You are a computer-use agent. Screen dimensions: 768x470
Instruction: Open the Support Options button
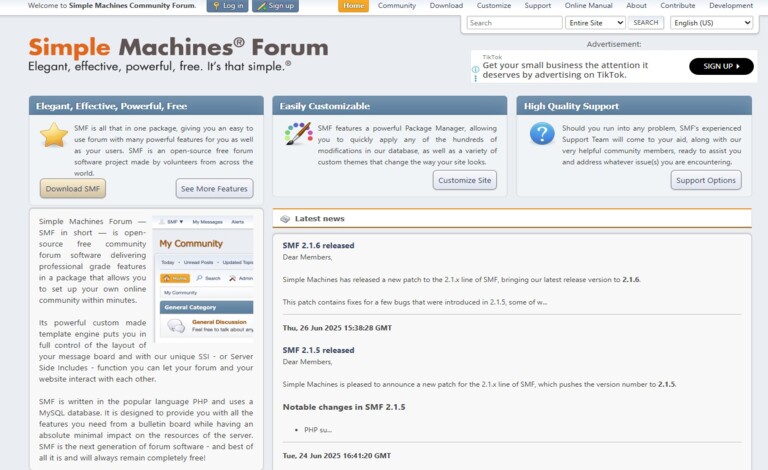[x=706, y=181]
